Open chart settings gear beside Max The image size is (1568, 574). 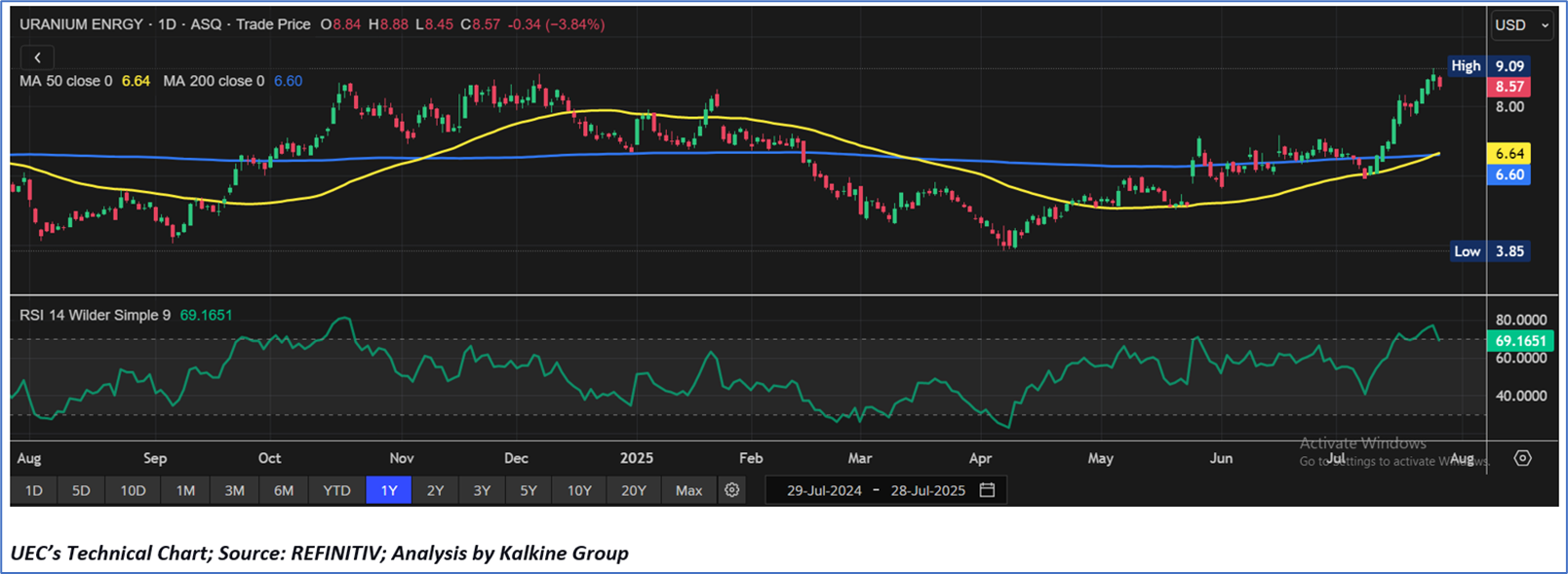[x=732, y=490]
